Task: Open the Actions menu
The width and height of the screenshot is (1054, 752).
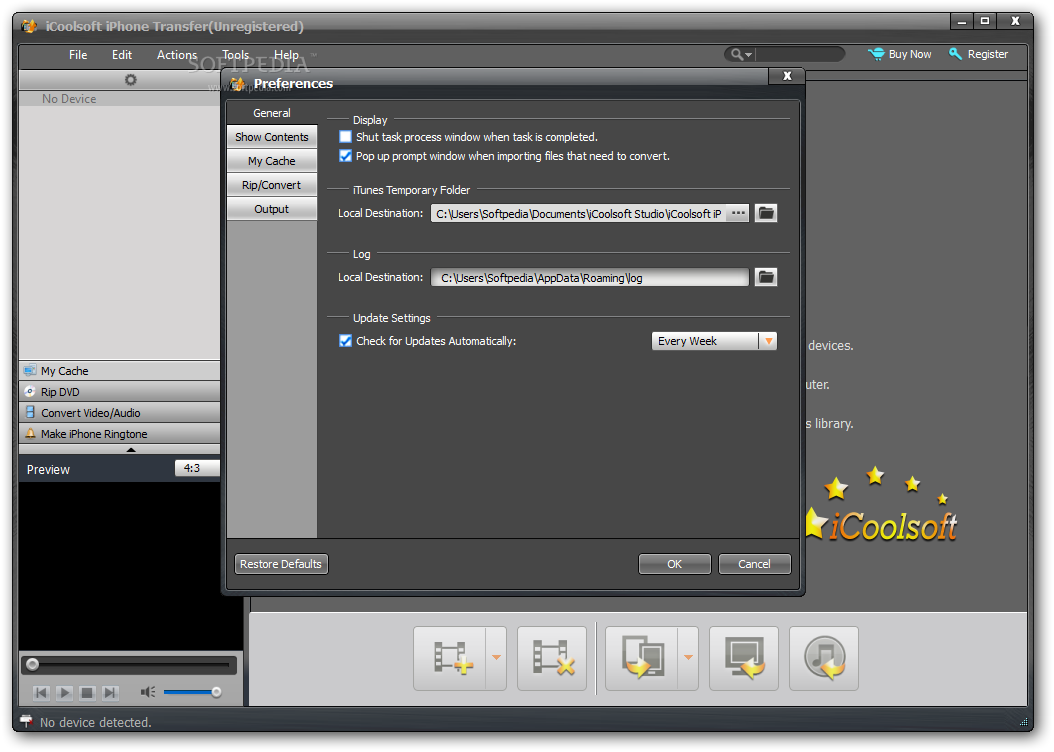Action: point(177,54)
